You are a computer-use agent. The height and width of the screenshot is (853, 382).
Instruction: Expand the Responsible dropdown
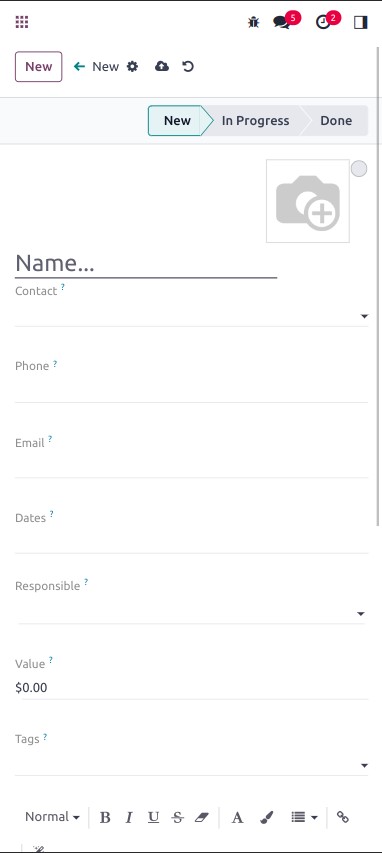click(x=360, y=614)
